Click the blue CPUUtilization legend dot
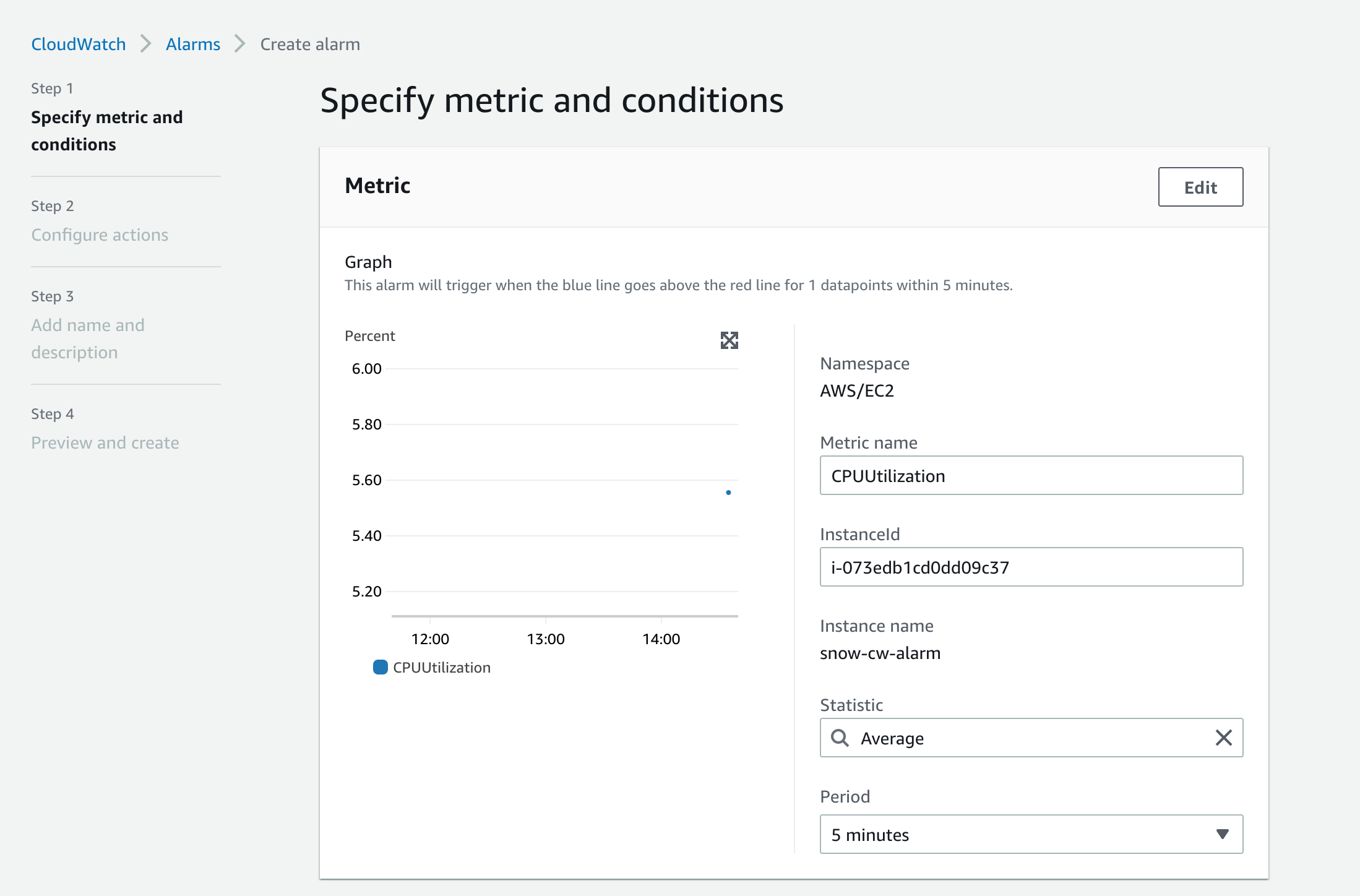 pyautogui.click(x=380, y=667)
